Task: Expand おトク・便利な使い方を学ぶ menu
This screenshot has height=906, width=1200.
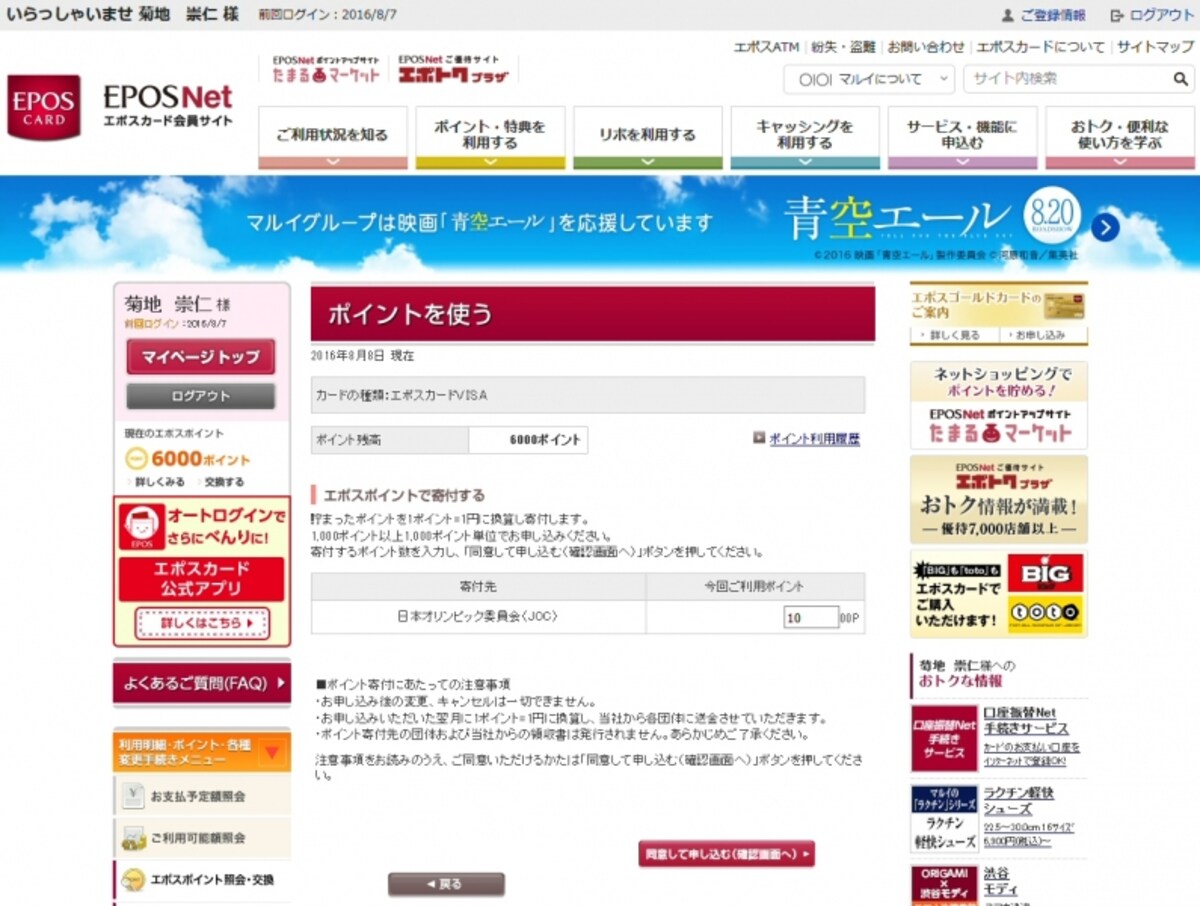Action: pos(1120,138)
